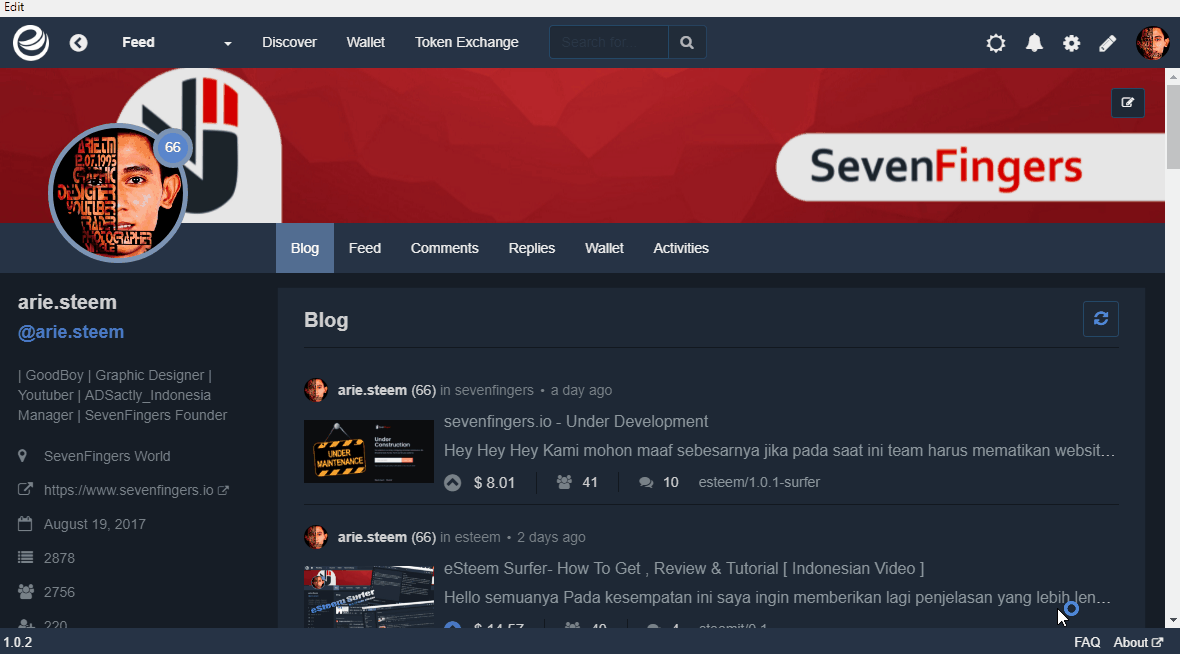Click edit cover image button

point(1127,102)
